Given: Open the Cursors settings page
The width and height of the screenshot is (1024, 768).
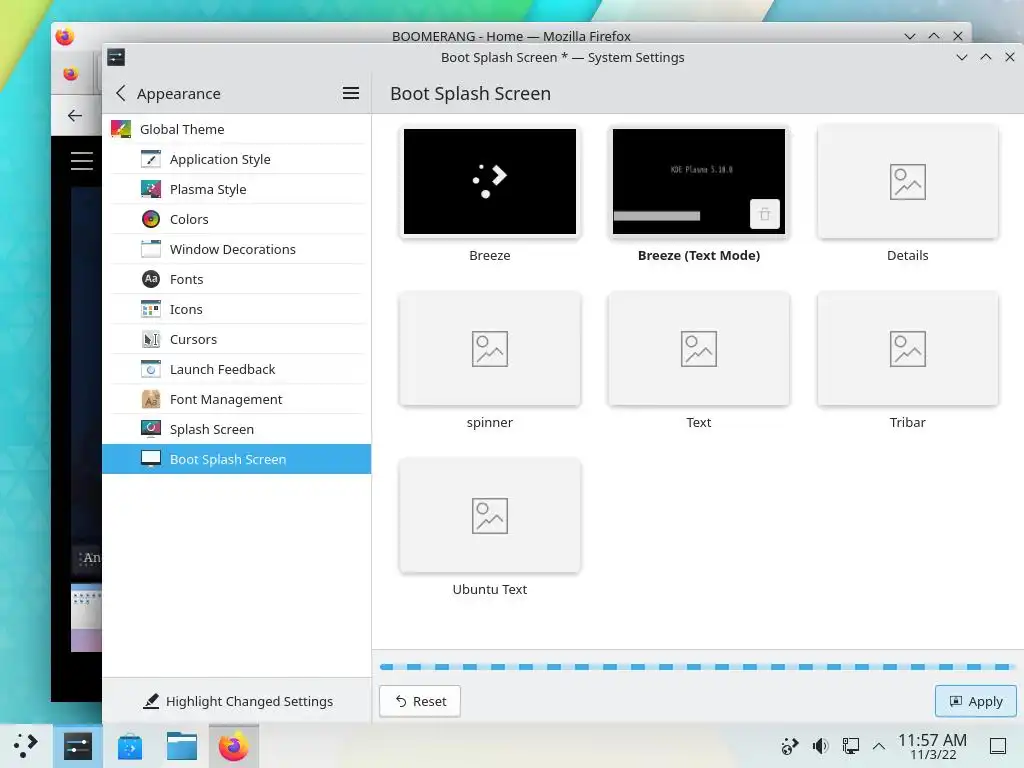Looking at the screenshot, I should coord(237,340).
